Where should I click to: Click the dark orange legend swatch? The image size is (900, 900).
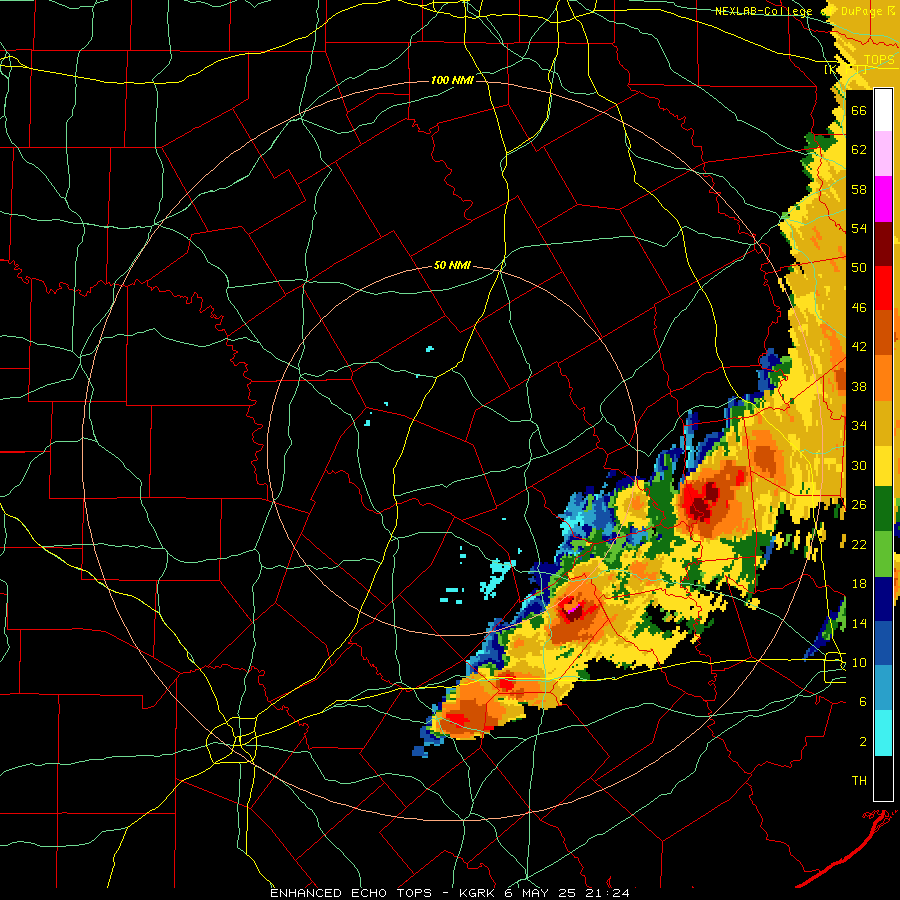pos(883,333)
